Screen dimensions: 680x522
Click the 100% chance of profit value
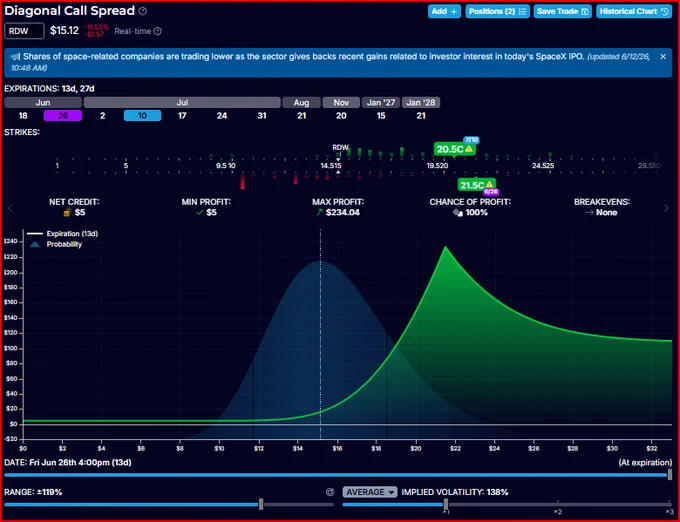point(476,212)
